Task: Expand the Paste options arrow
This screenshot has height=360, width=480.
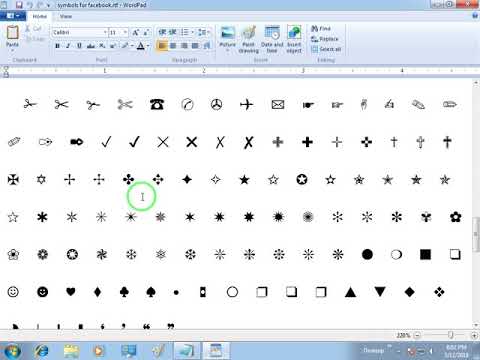Action: point(12,49)
